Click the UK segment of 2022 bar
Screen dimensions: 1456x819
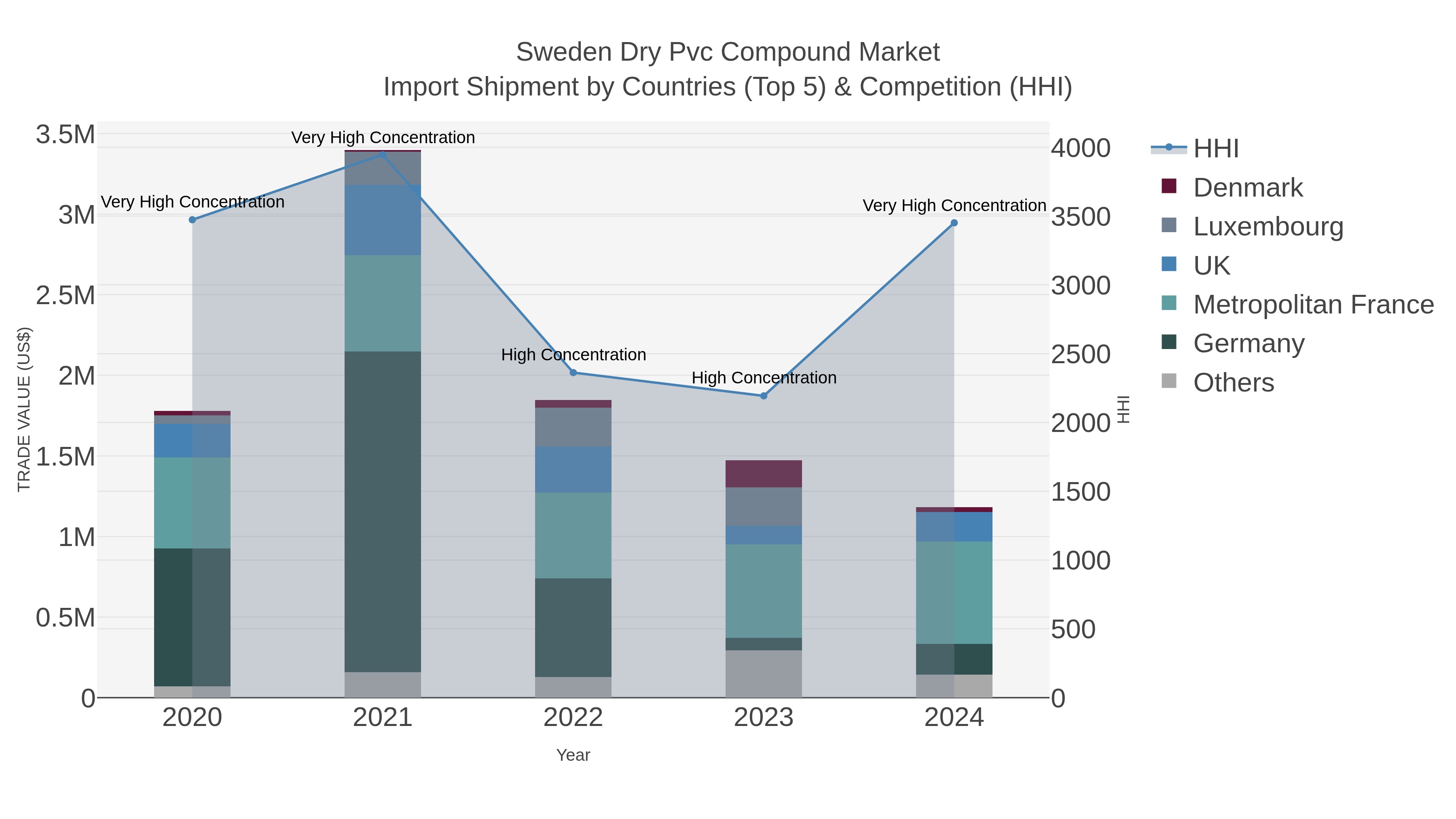tap(573, 470)
